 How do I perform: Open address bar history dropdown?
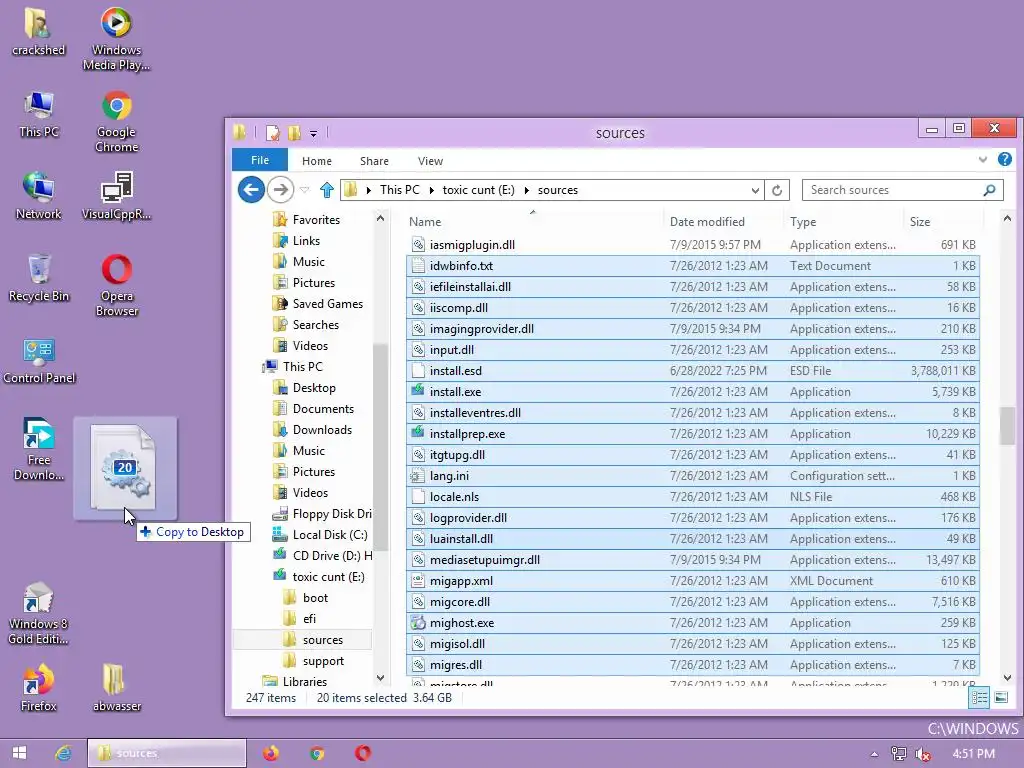click(x=755, y=190)
